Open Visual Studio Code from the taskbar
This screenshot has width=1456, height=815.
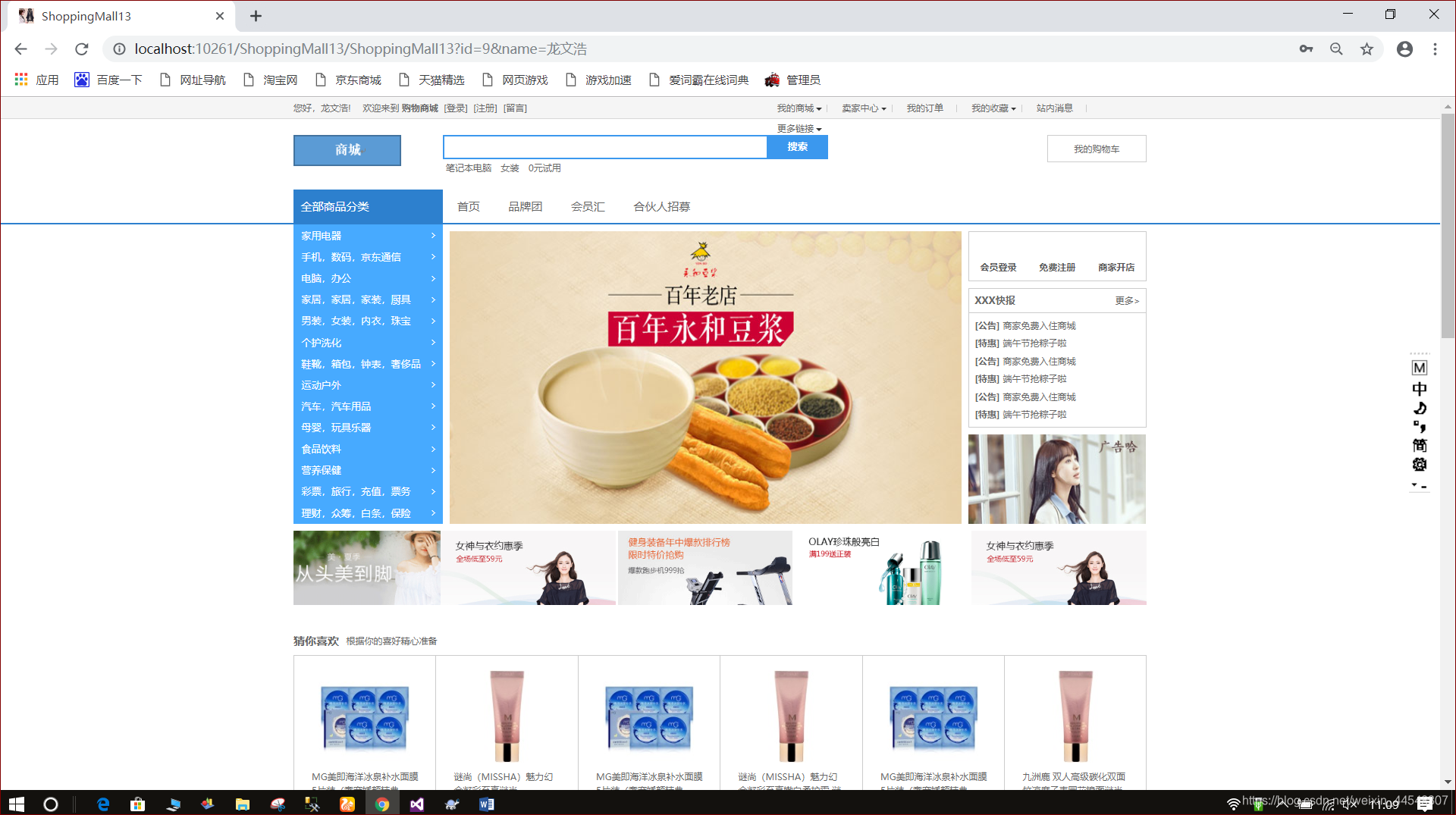417,804
